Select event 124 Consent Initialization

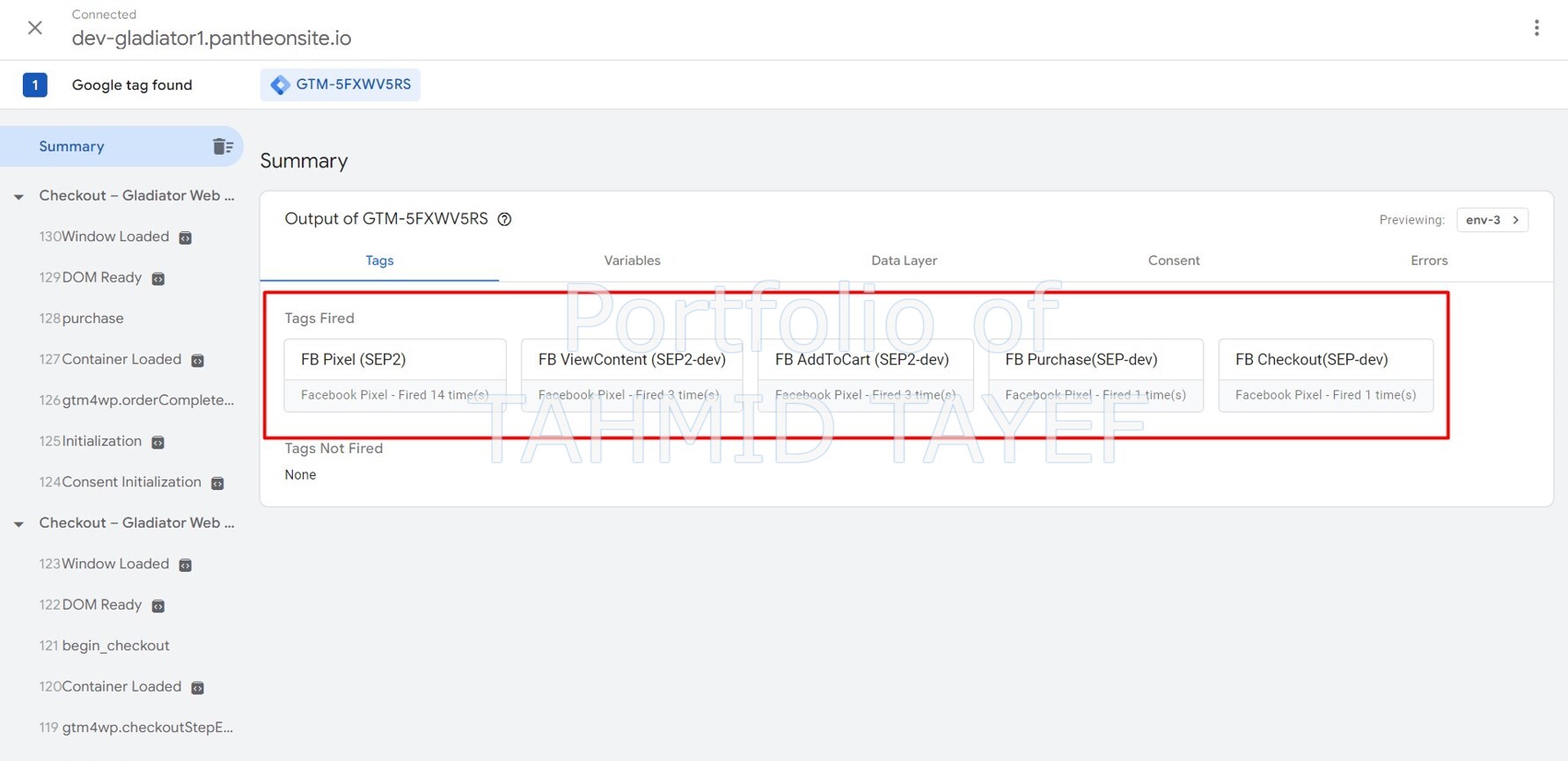point(121,482)
